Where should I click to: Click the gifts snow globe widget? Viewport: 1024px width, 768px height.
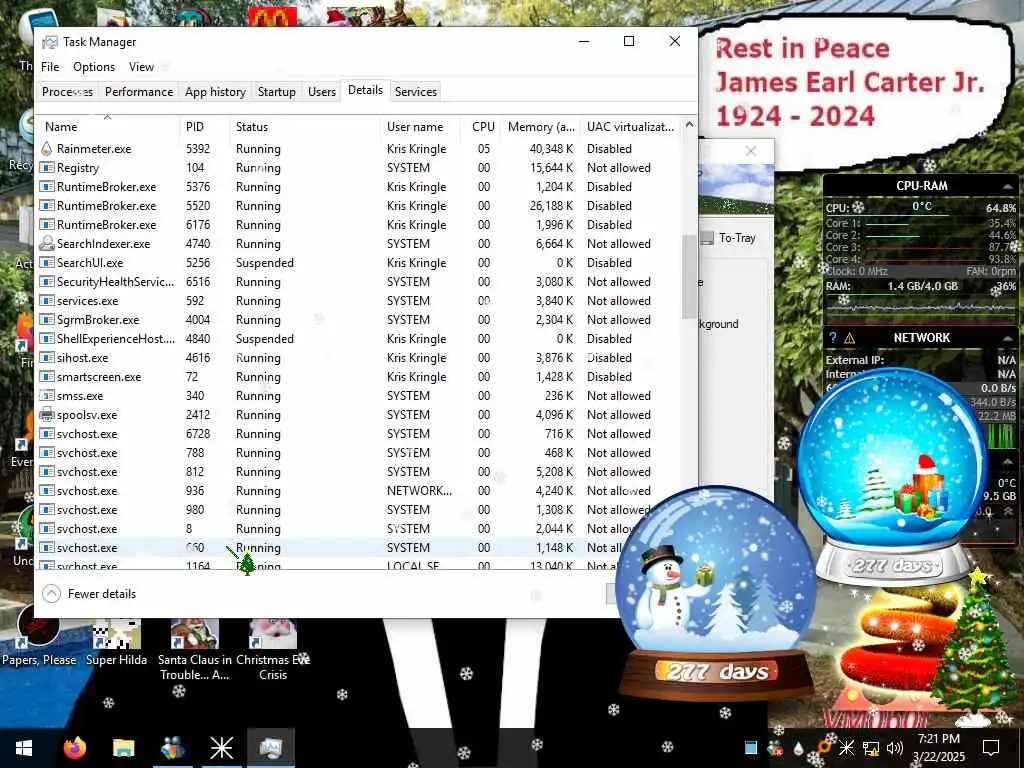click(x=893, y=477)
